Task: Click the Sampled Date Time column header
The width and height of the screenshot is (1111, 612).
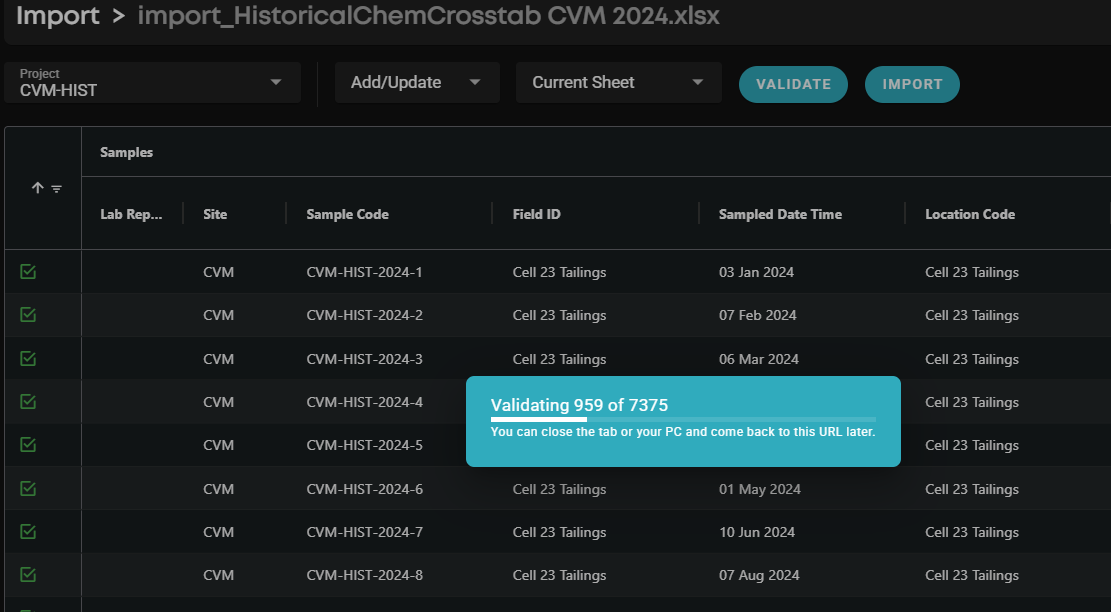Action: point(780,214)
